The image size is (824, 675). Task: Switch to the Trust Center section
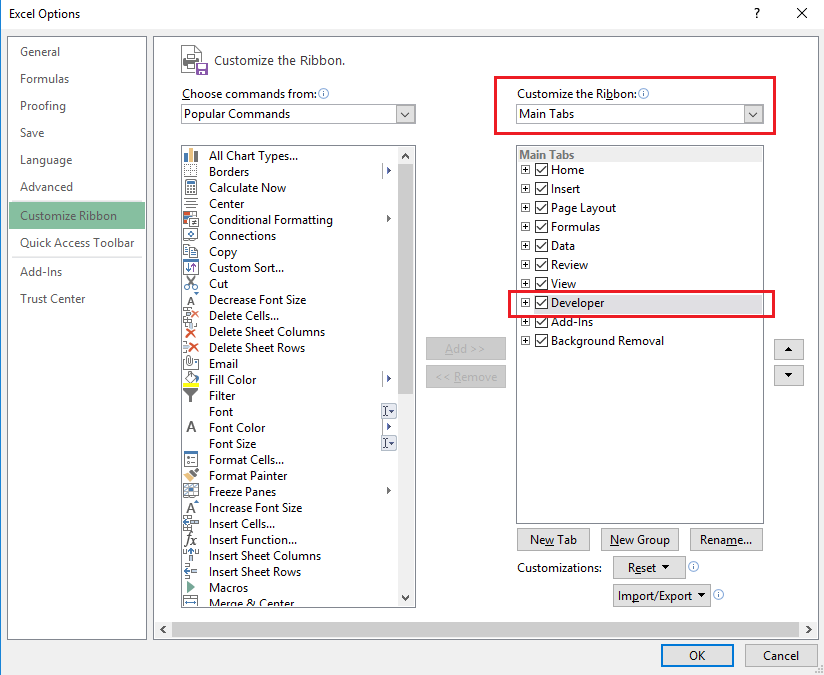coord(53,299)
